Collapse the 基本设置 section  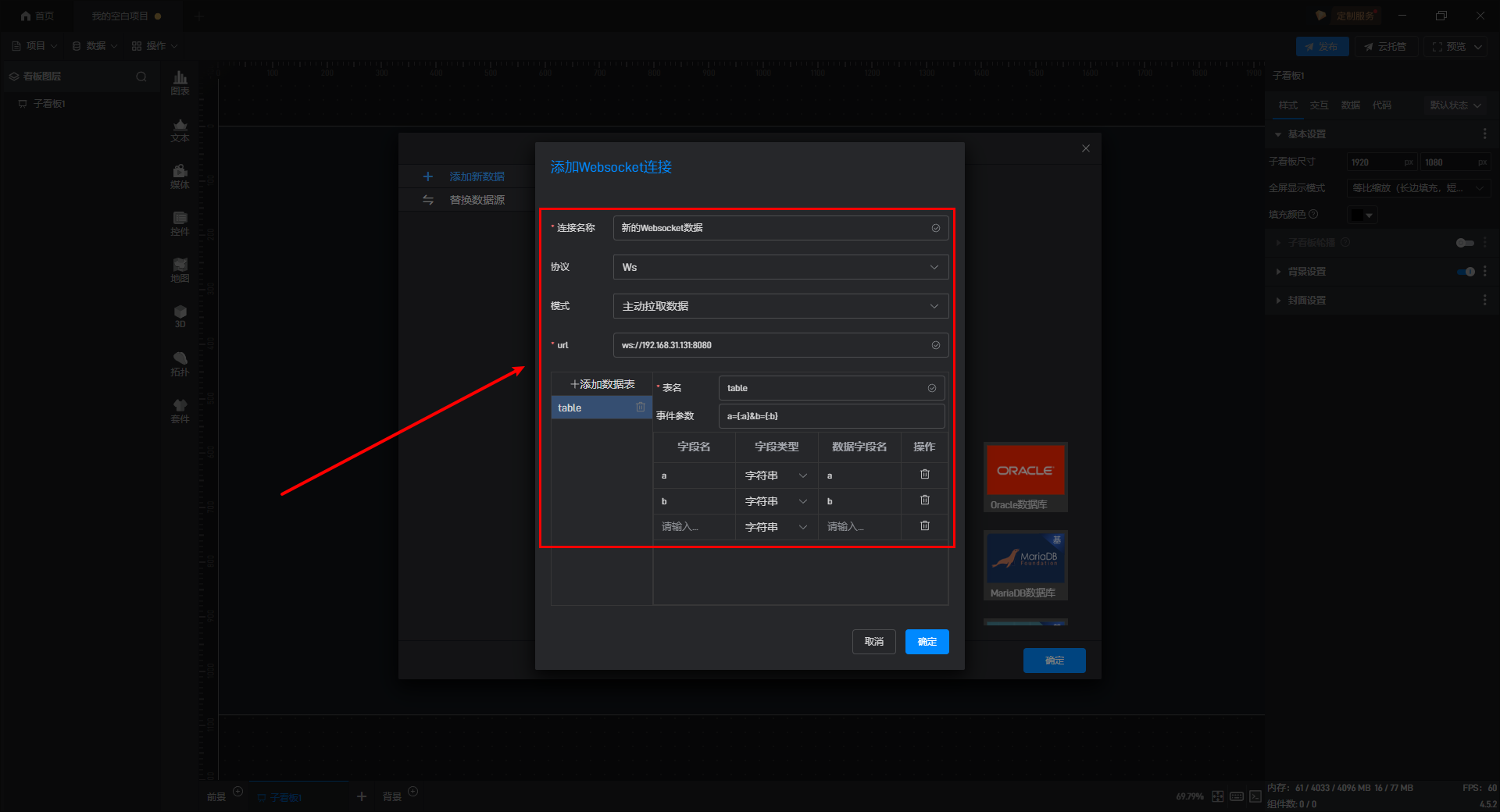click(x=1278, y=134)
